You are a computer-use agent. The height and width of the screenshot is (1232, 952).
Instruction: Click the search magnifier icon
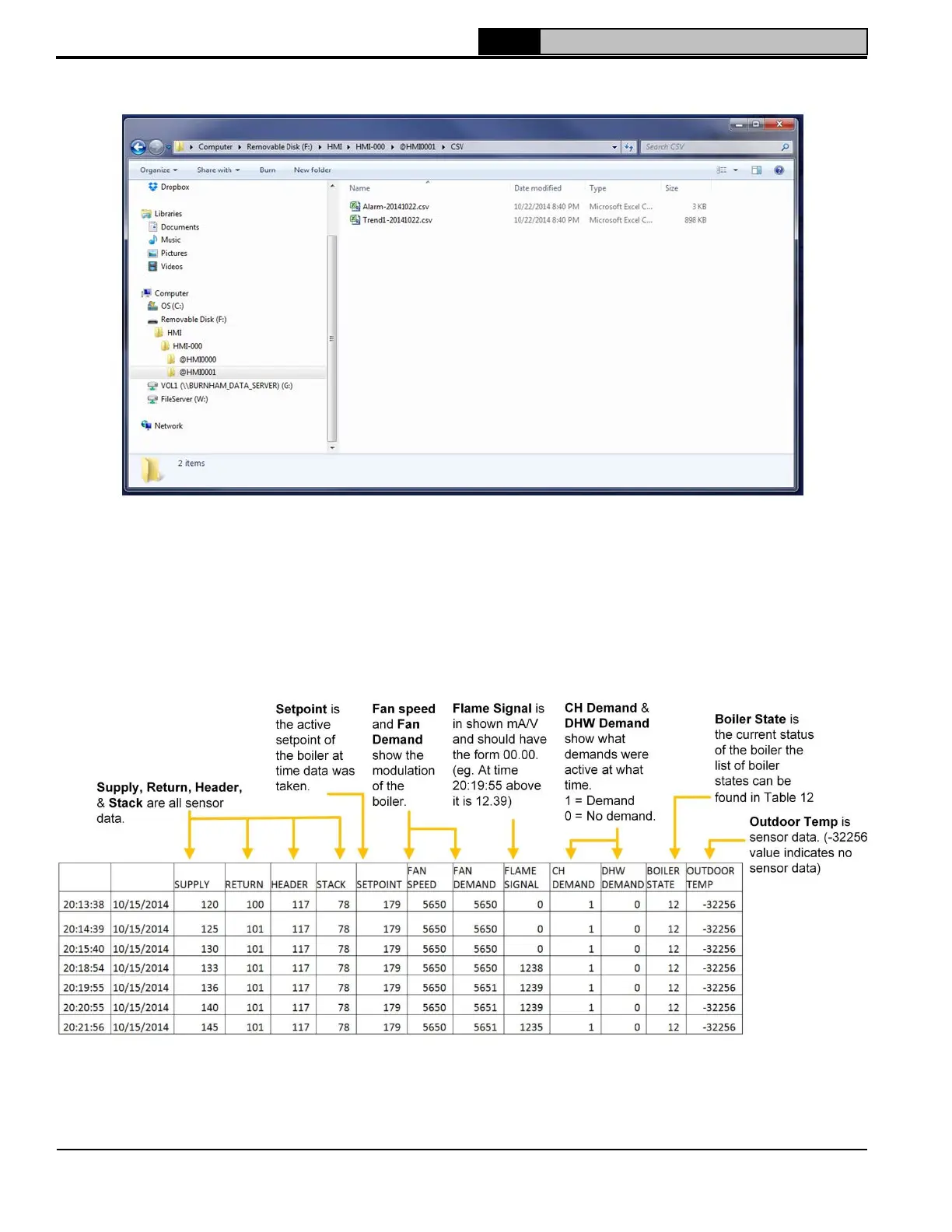pyautogui.click(x=785, y=147)
